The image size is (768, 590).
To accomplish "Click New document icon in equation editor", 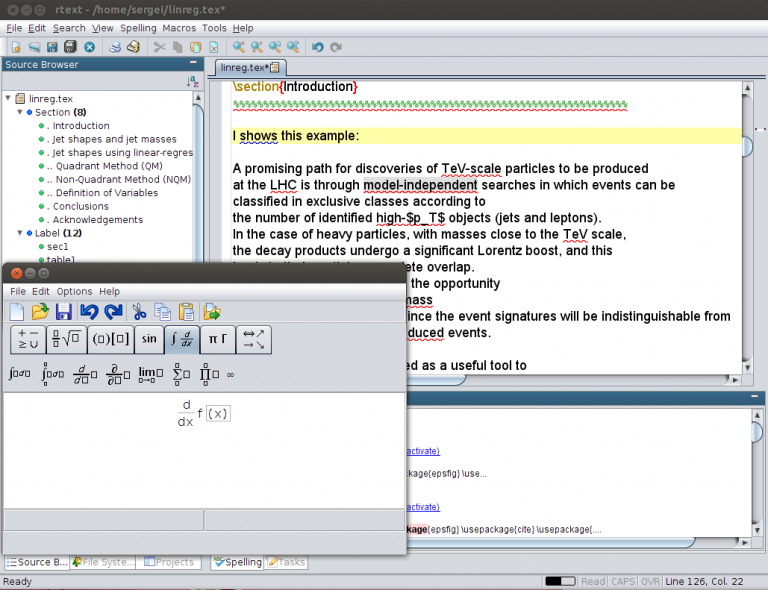I will [17, 311].
